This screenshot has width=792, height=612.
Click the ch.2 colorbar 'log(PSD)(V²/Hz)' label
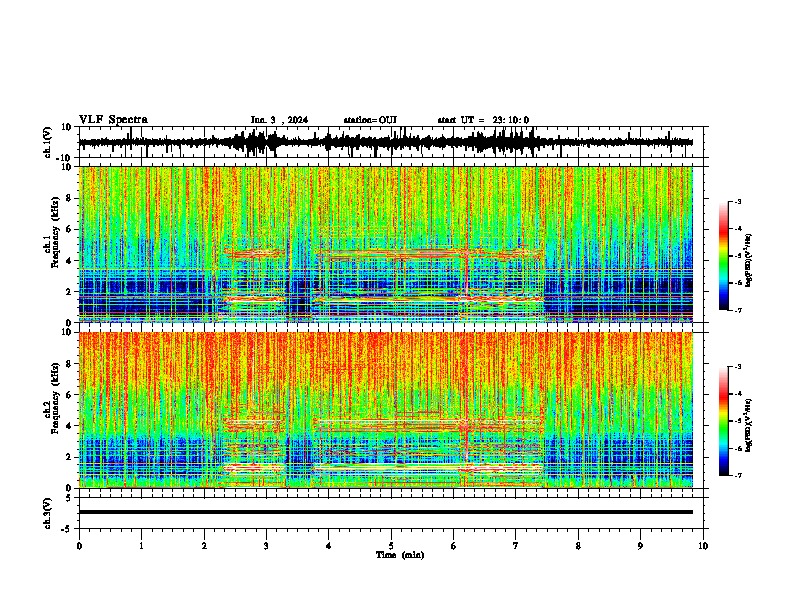tap(749, 425)
